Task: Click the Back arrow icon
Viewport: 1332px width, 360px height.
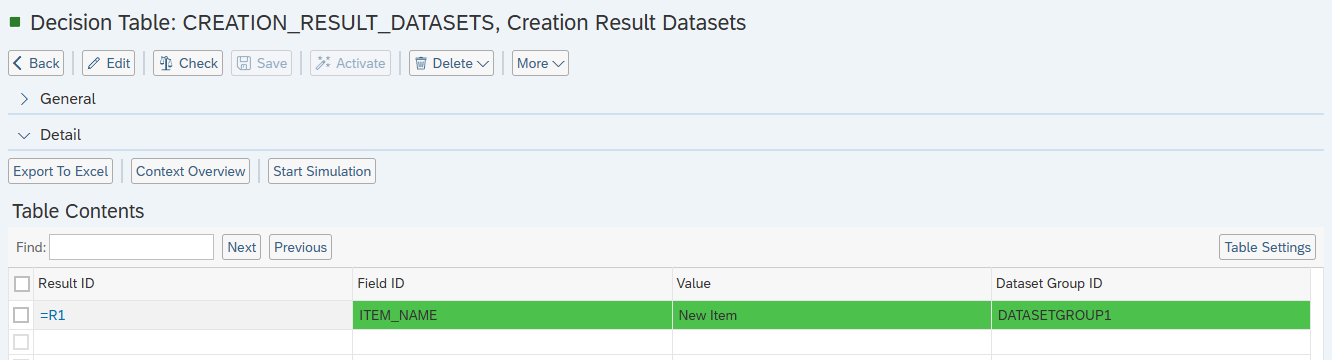Action: (x=18, y=63)
